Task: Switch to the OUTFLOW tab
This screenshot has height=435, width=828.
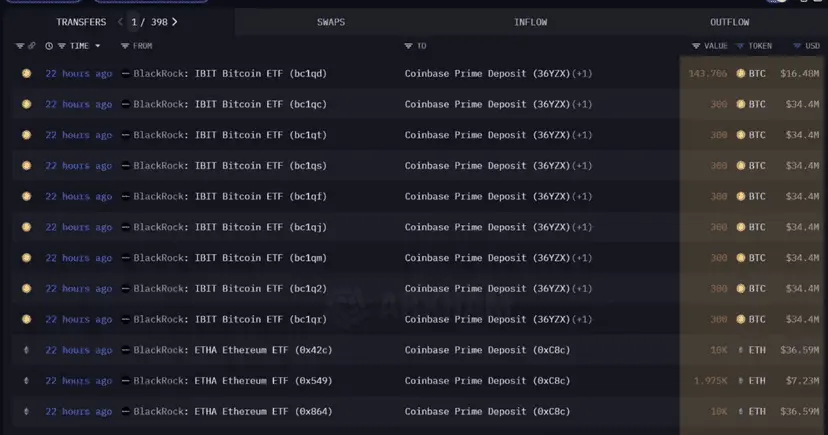Action: click(730, 22)
